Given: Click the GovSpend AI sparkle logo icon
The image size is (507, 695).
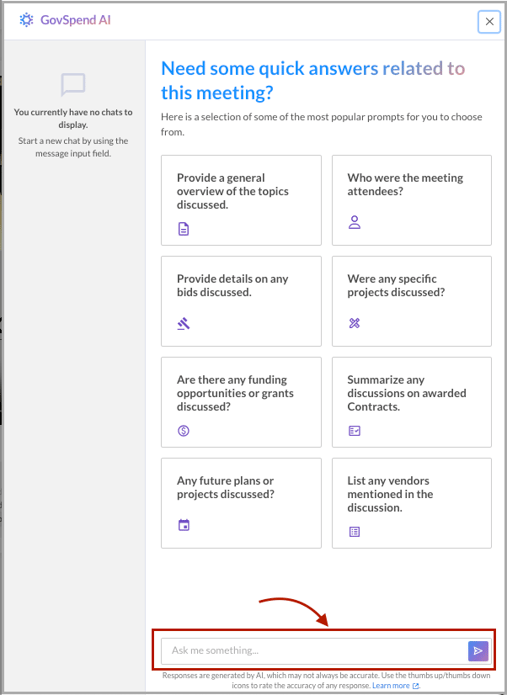Looking at the screenshot, I should [27, 20].
